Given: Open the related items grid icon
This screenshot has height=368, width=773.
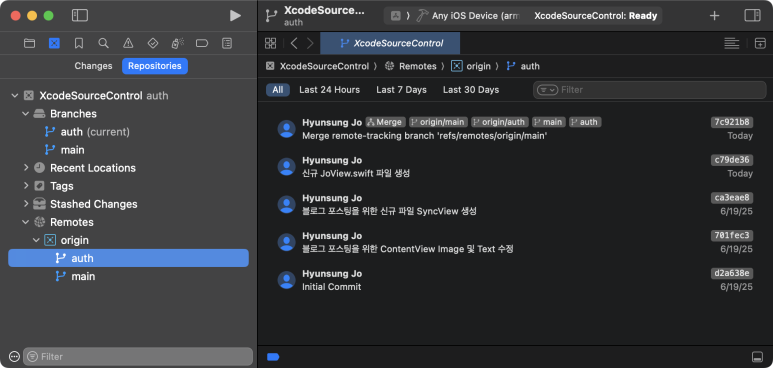Looking at the screenshot, I should pos(271,43).
